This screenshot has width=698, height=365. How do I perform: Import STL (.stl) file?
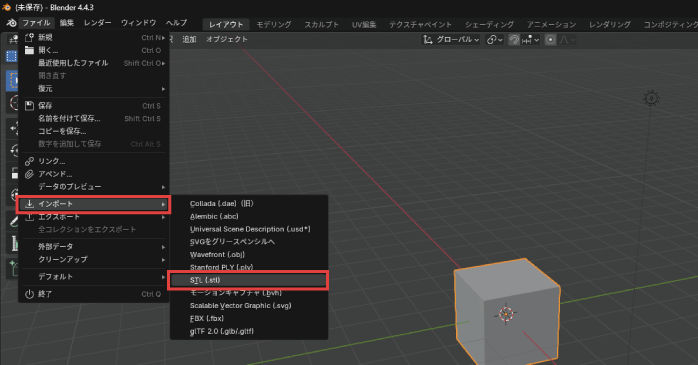249,280
